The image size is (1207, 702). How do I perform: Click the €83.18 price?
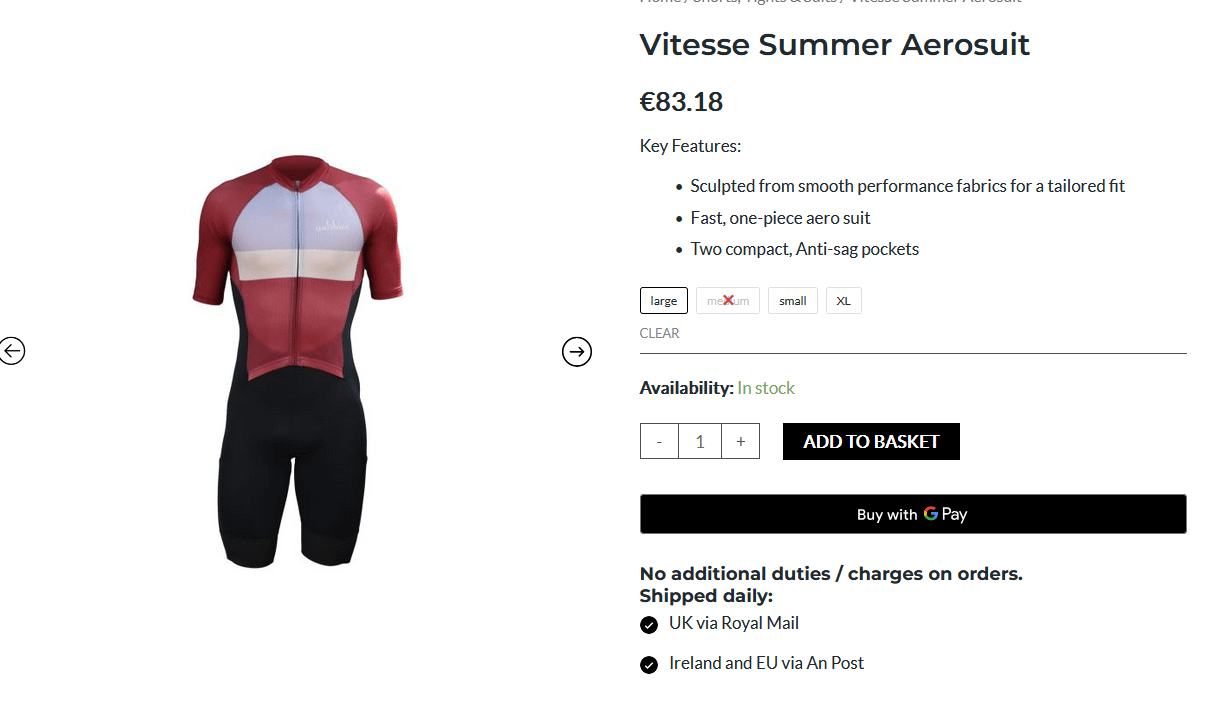pyautogui.click(x=681, y=102)
